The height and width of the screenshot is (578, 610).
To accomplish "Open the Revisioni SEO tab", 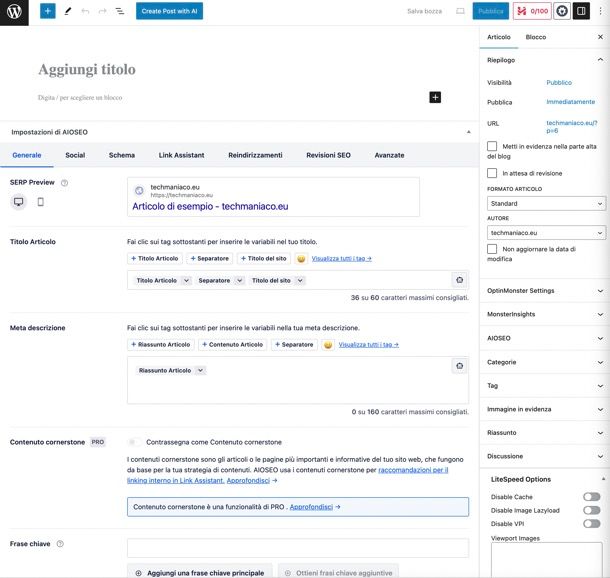I will pos(328,155).
